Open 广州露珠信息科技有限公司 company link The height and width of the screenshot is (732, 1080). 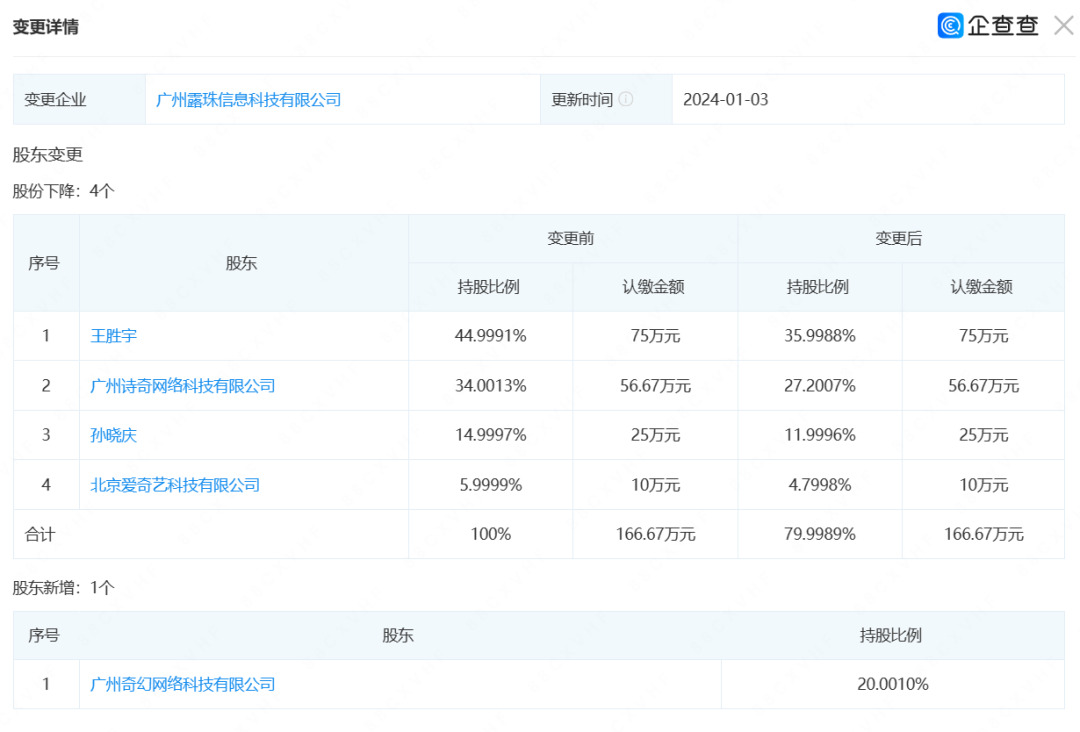249,100
